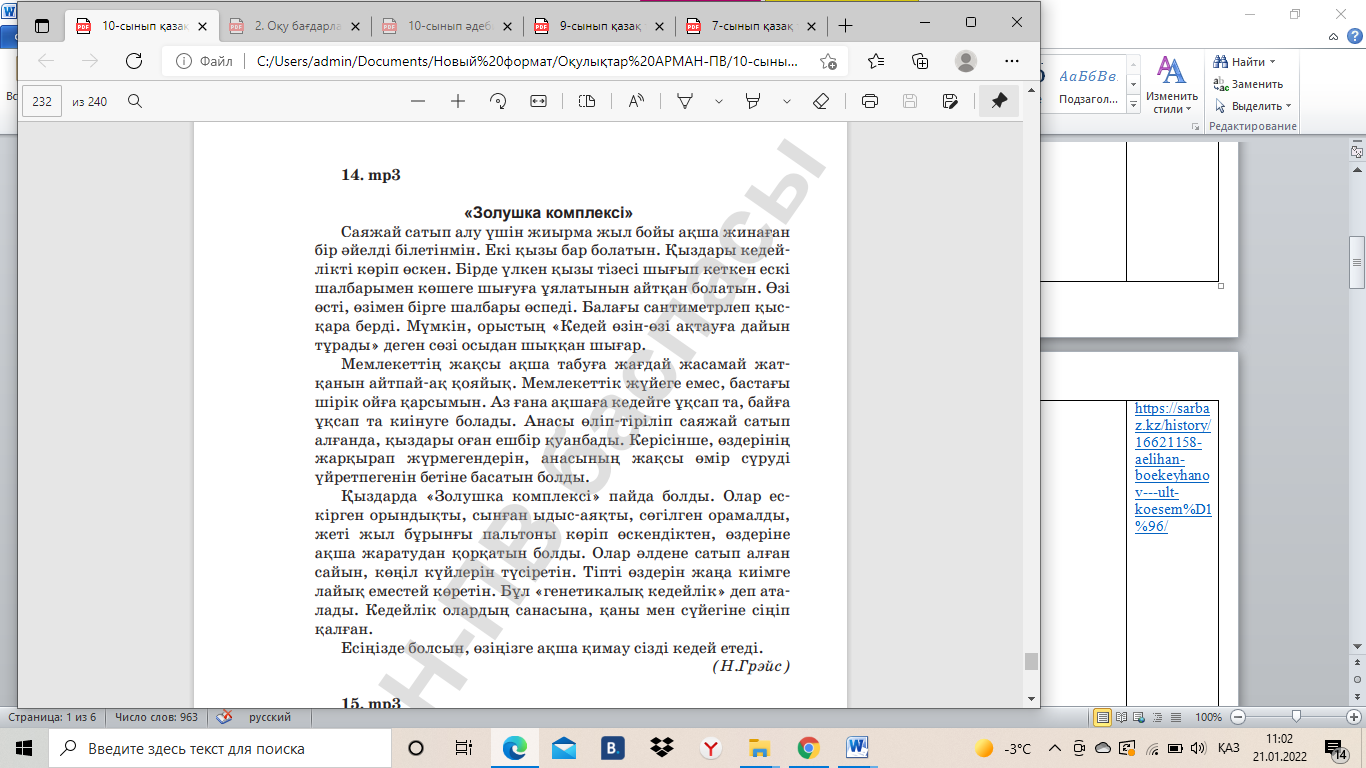
Task: Toggle the pin PDF toolbar button
Action: (x=999, y=101)
